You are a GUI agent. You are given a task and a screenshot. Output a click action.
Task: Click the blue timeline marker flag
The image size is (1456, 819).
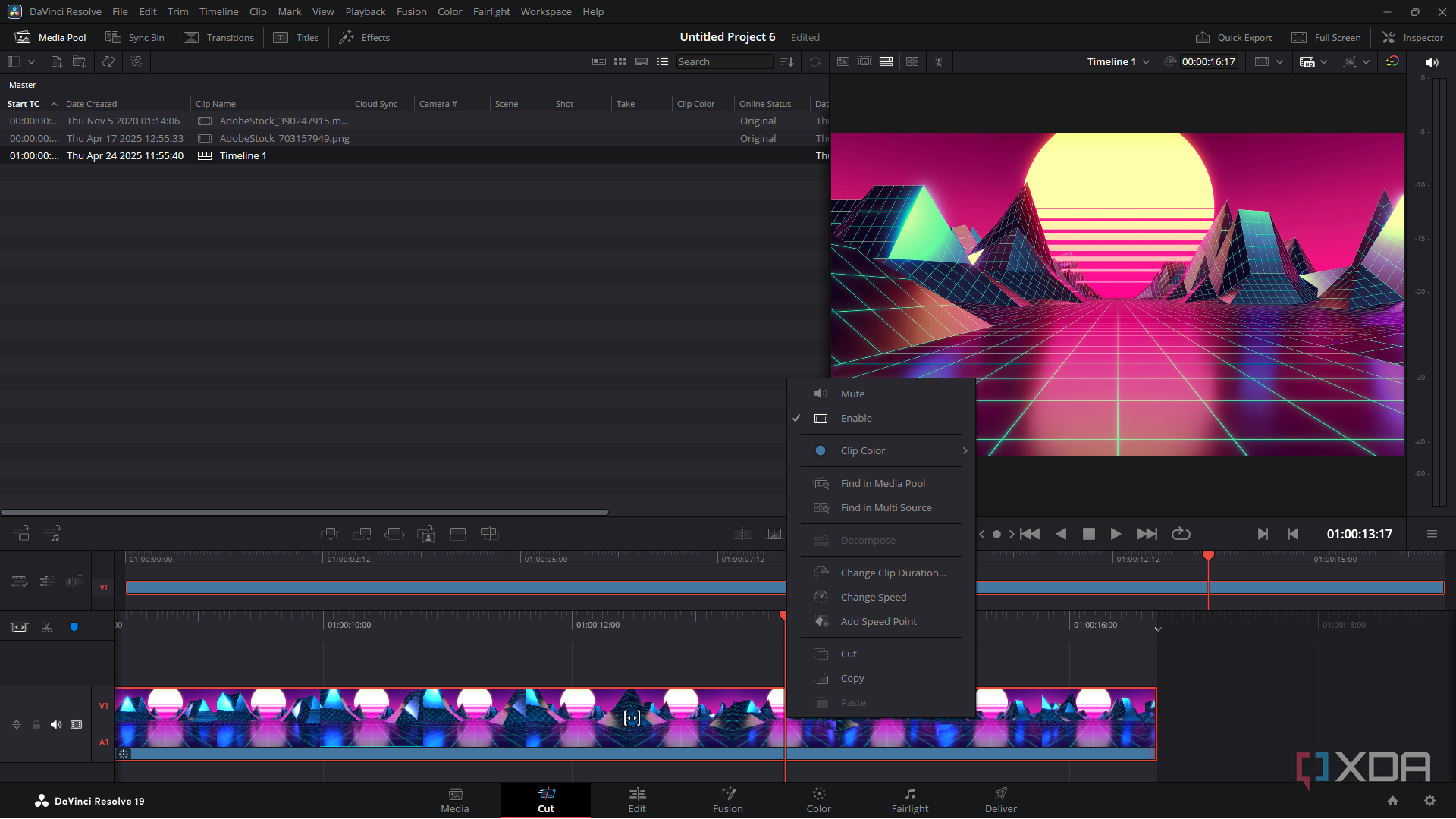(x=74, y=627)
